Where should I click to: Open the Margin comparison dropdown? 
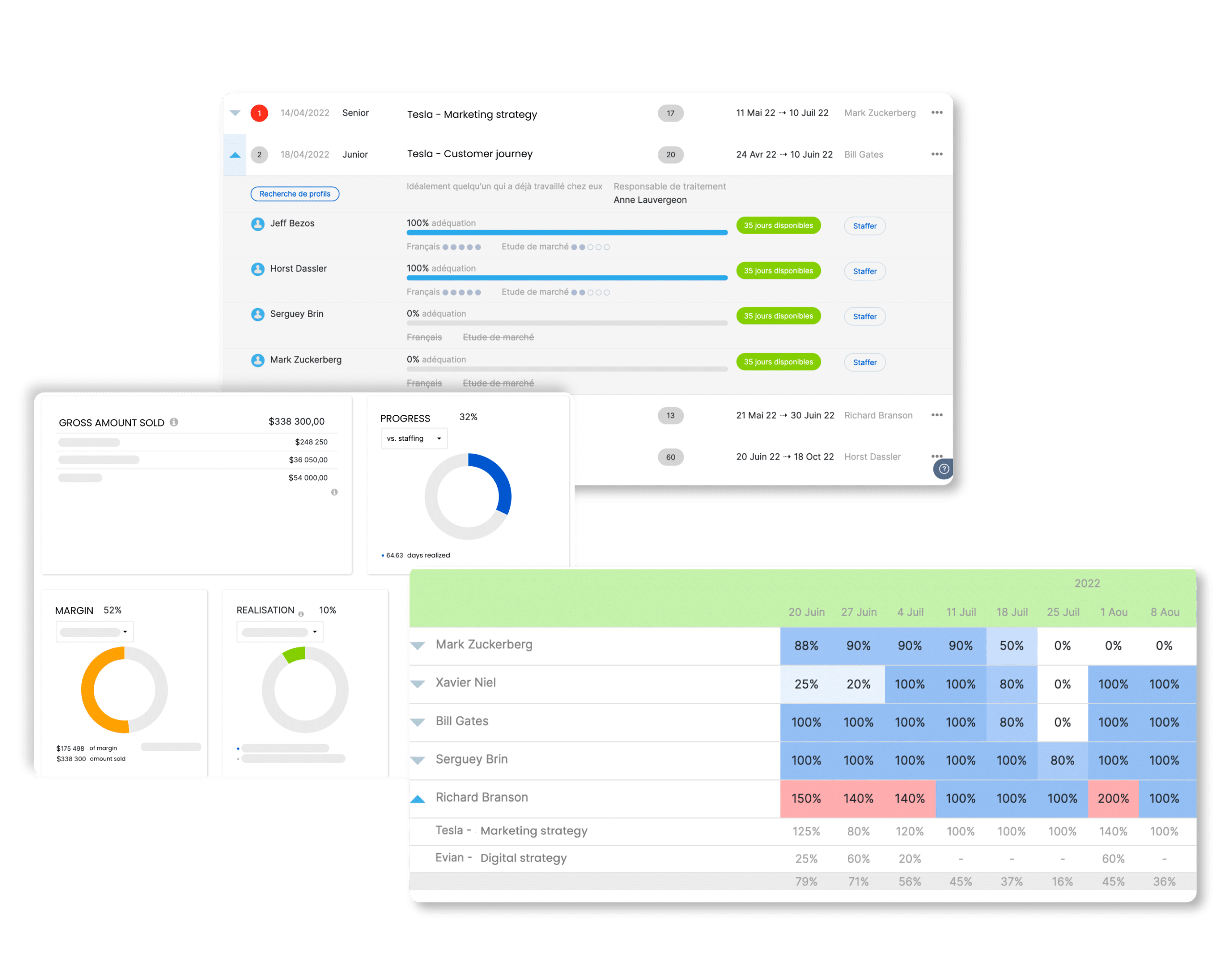(95, 632)
